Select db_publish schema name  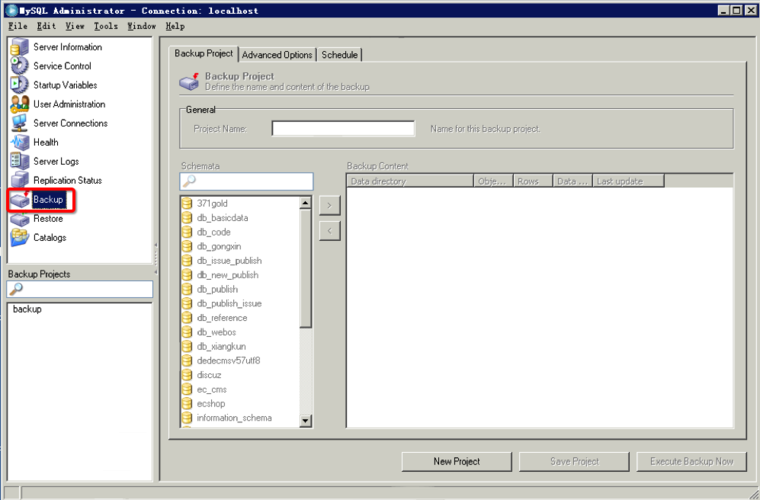(x=217, y=289)
